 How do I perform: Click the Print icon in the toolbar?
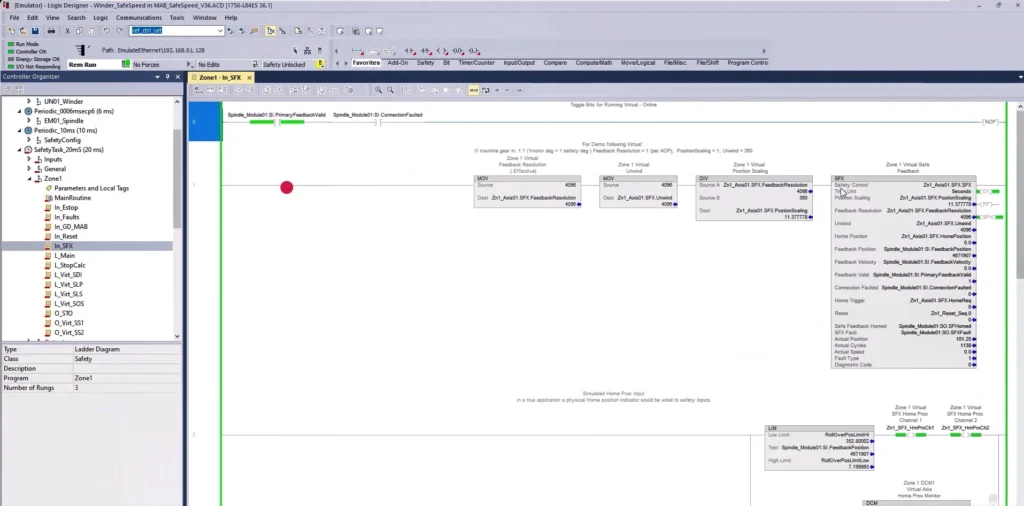pos(51,31)
